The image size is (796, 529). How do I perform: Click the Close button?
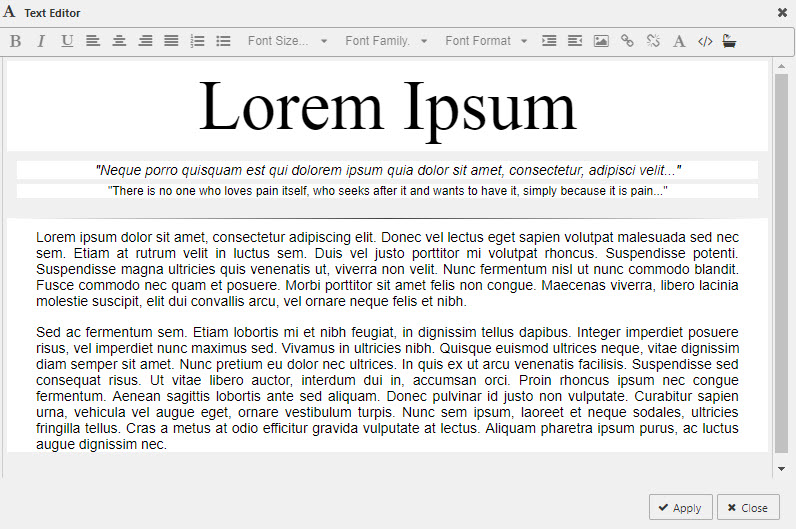(748, 507)
